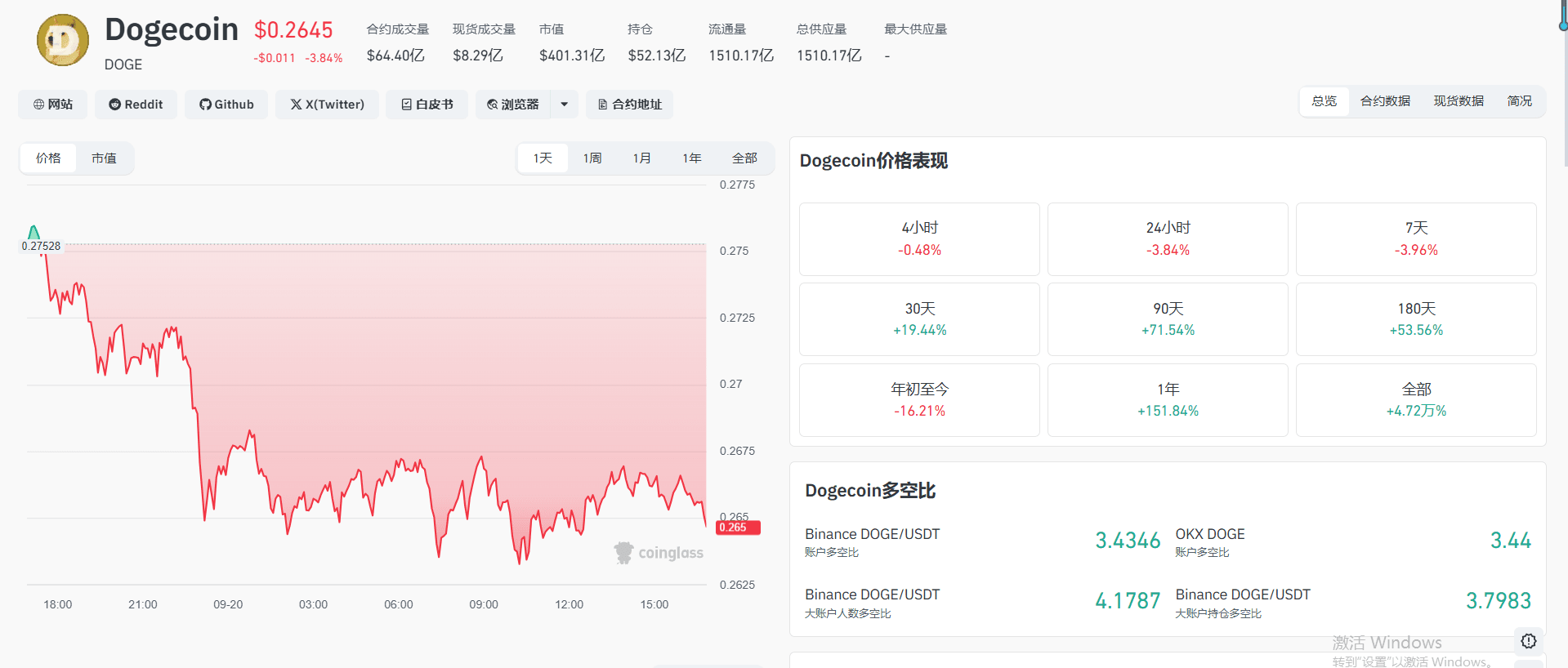Expand the 浏览器 dropdown arrow
The image size is (1568, 668).
(565, 105)
